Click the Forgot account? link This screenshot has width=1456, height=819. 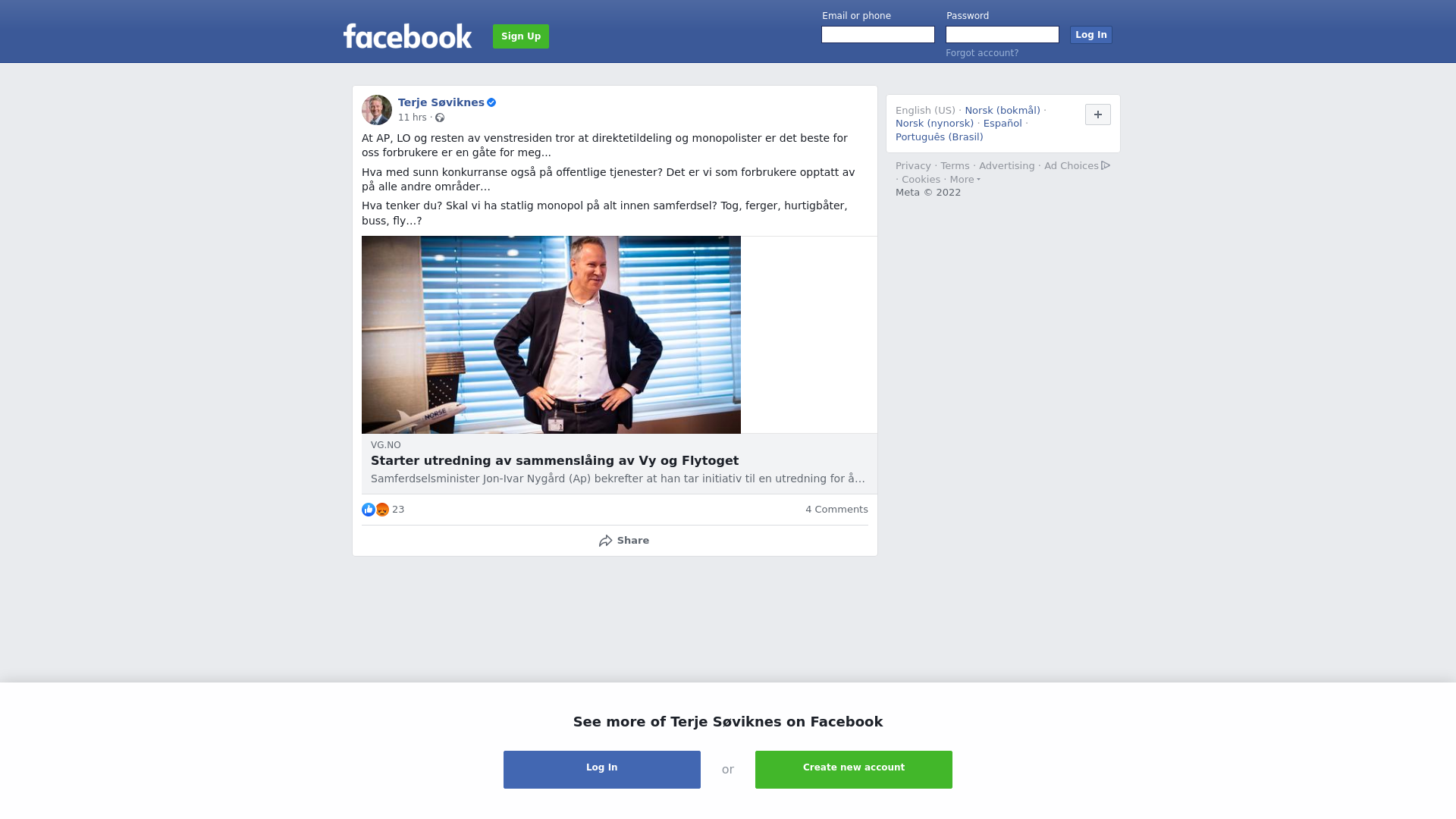click(982, 53)
